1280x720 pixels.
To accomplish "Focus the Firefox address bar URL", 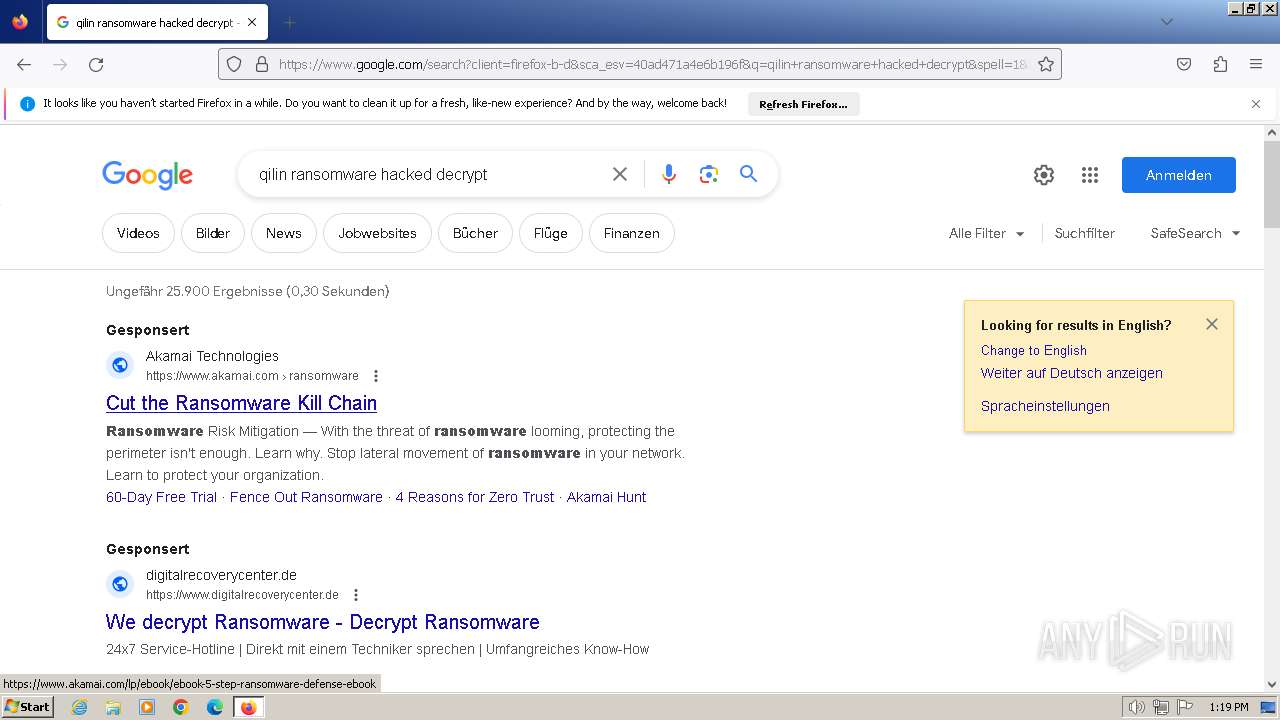I will [x=652, y=64].
